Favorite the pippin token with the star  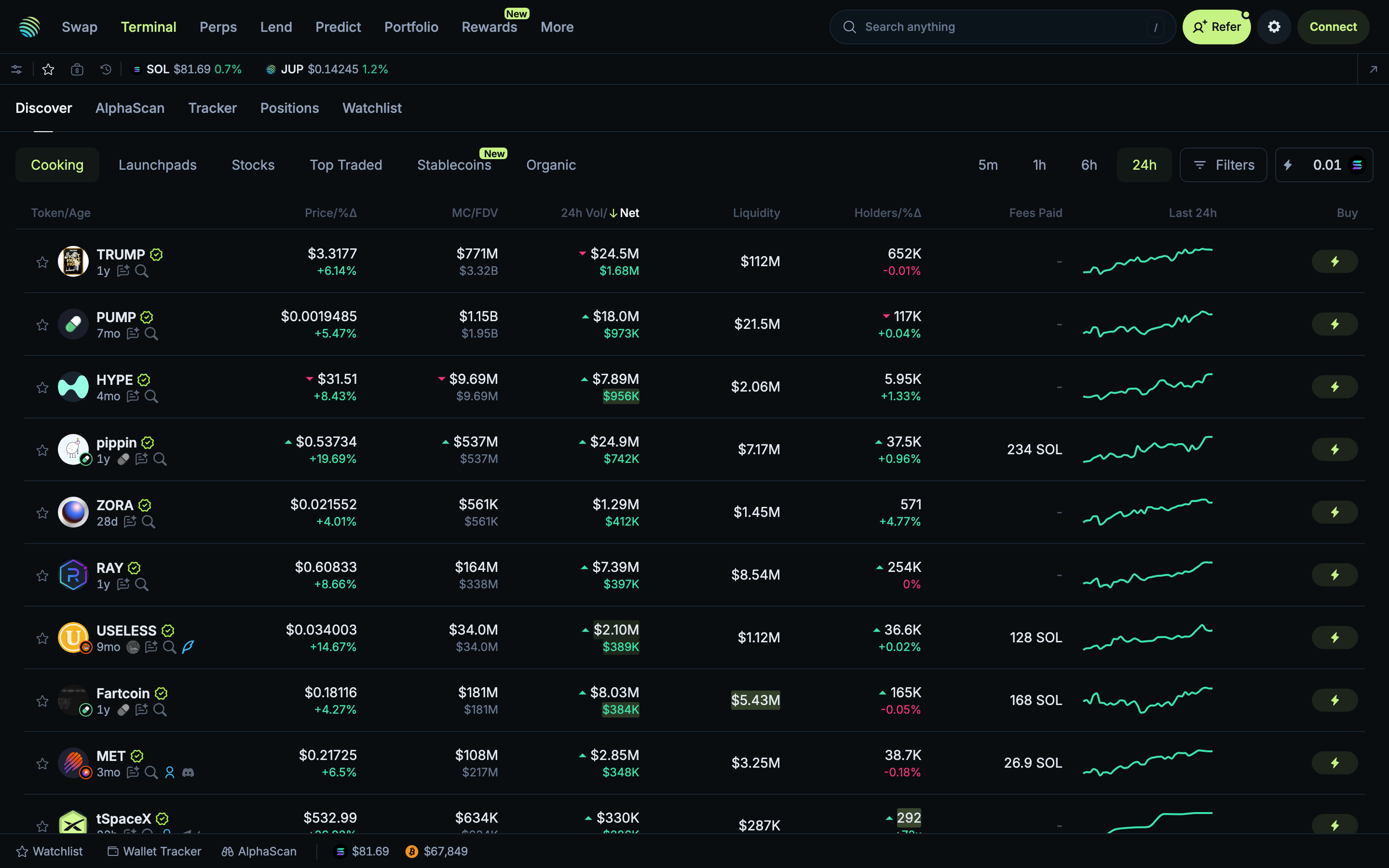(x=41, y=450)
